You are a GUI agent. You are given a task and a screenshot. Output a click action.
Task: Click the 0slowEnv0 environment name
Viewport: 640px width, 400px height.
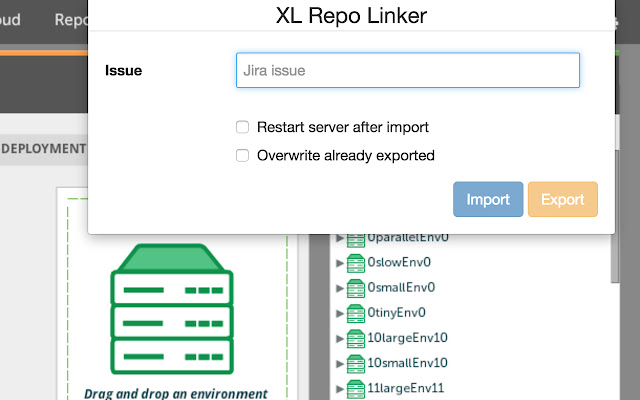399,262
